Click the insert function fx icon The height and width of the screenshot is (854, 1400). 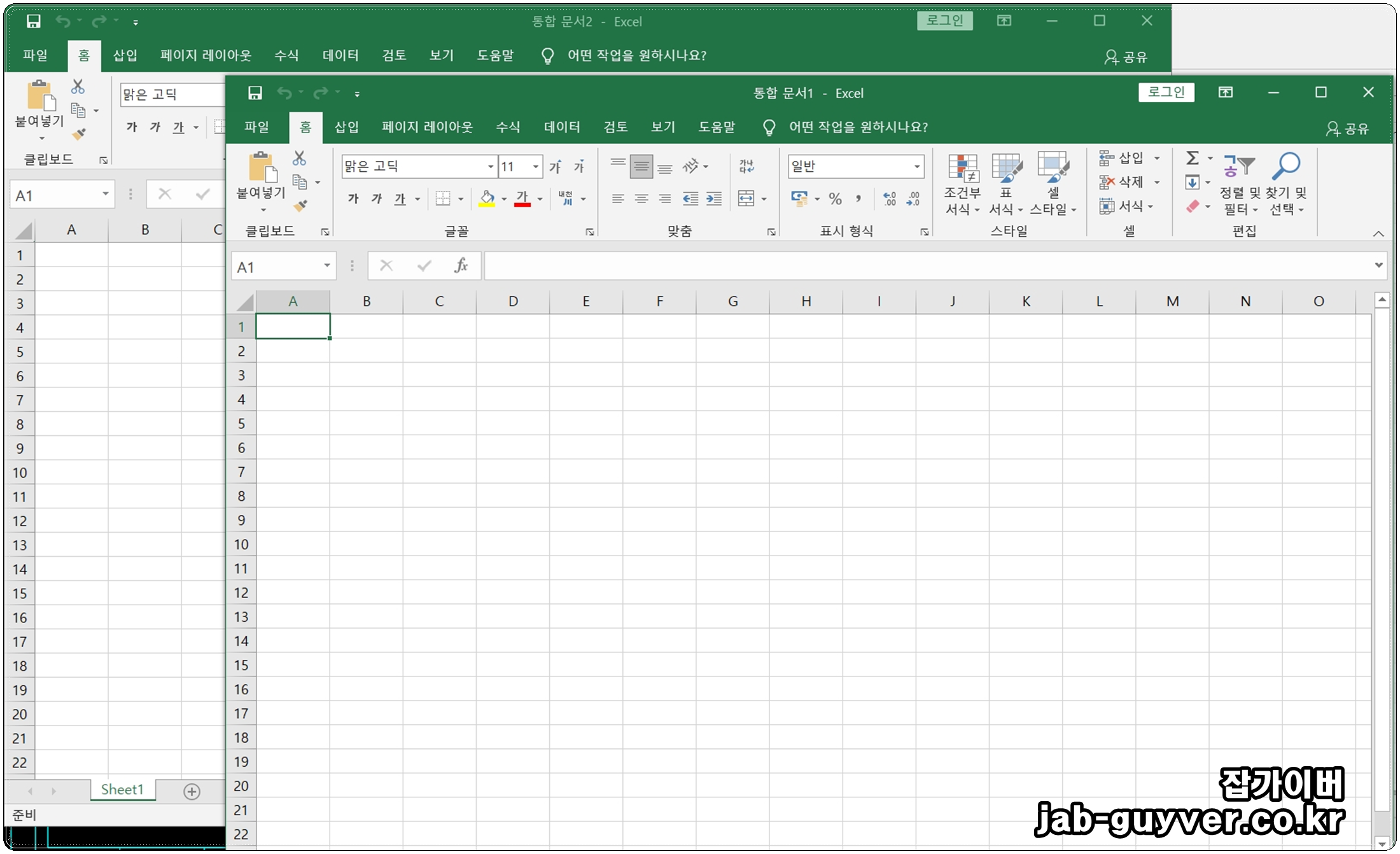pos(461,266)
